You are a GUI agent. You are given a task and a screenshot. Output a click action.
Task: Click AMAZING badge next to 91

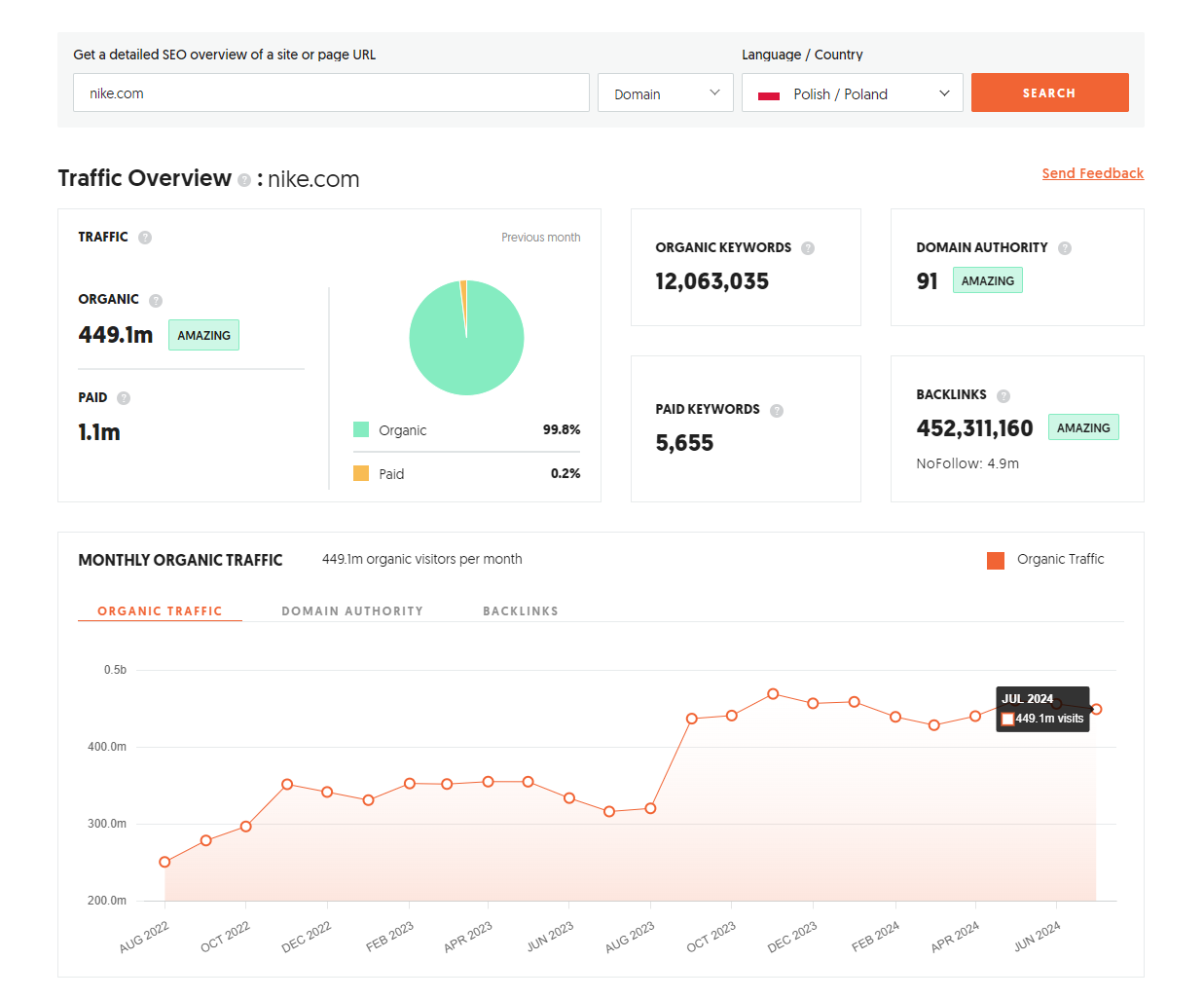[x=988, y=280]
